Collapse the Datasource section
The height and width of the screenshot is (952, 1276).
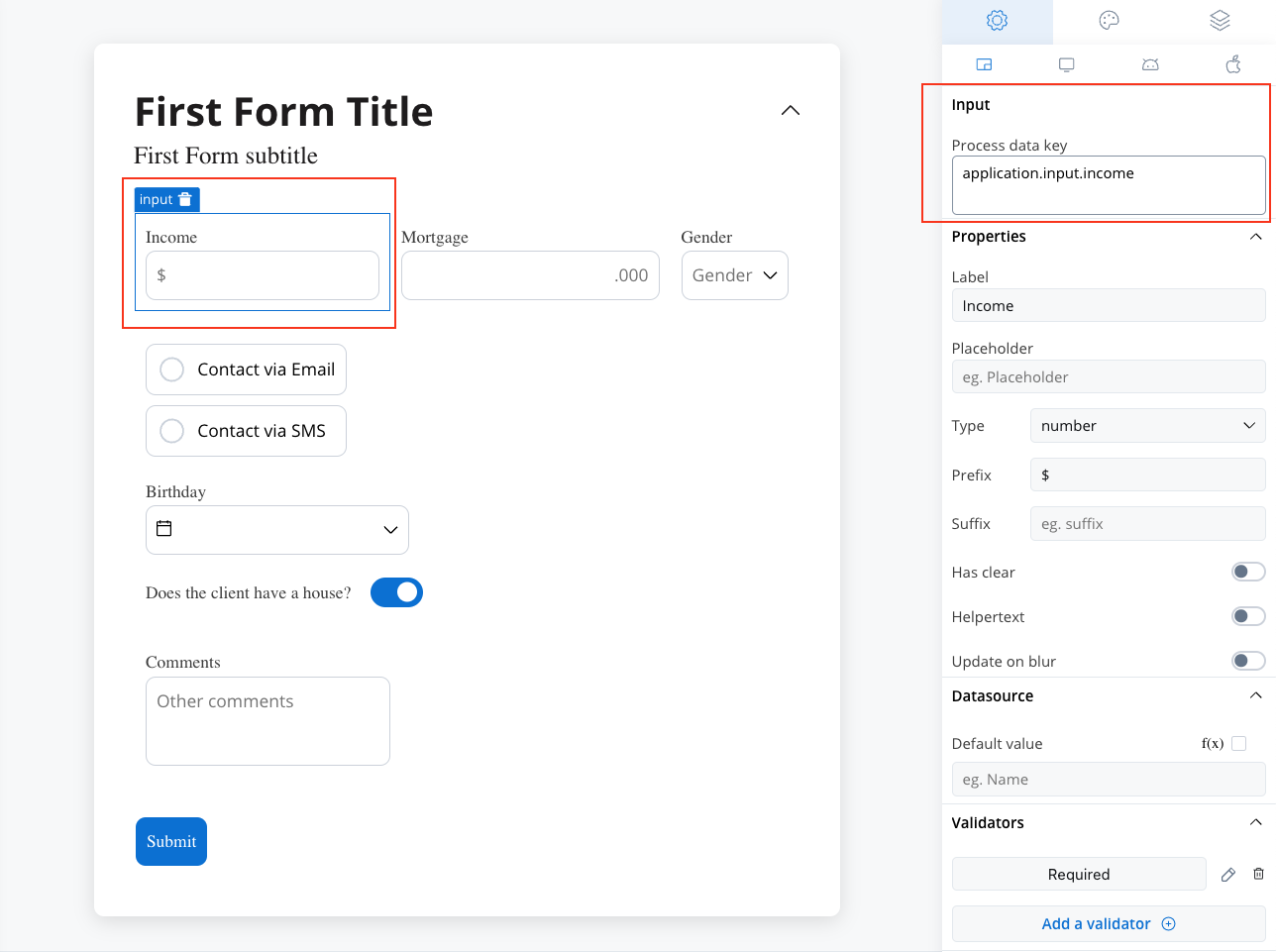coord(1256,695)
